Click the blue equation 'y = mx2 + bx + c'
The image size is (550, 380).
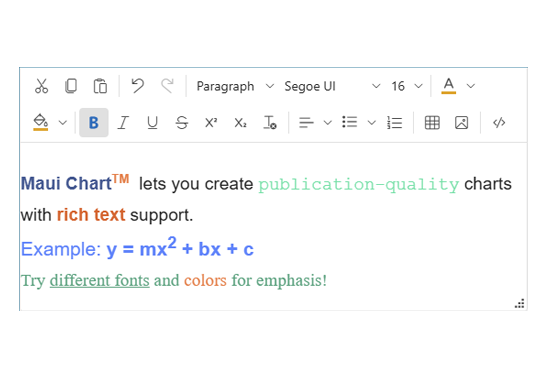pyautogui.click(x=180, y=248)
